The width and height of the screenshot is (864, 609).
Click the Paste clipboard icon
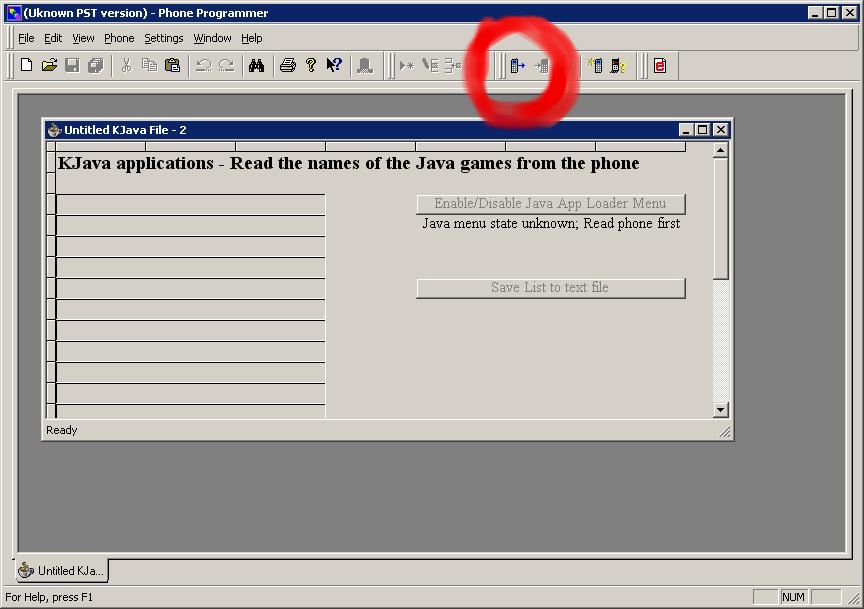(172, 66)
